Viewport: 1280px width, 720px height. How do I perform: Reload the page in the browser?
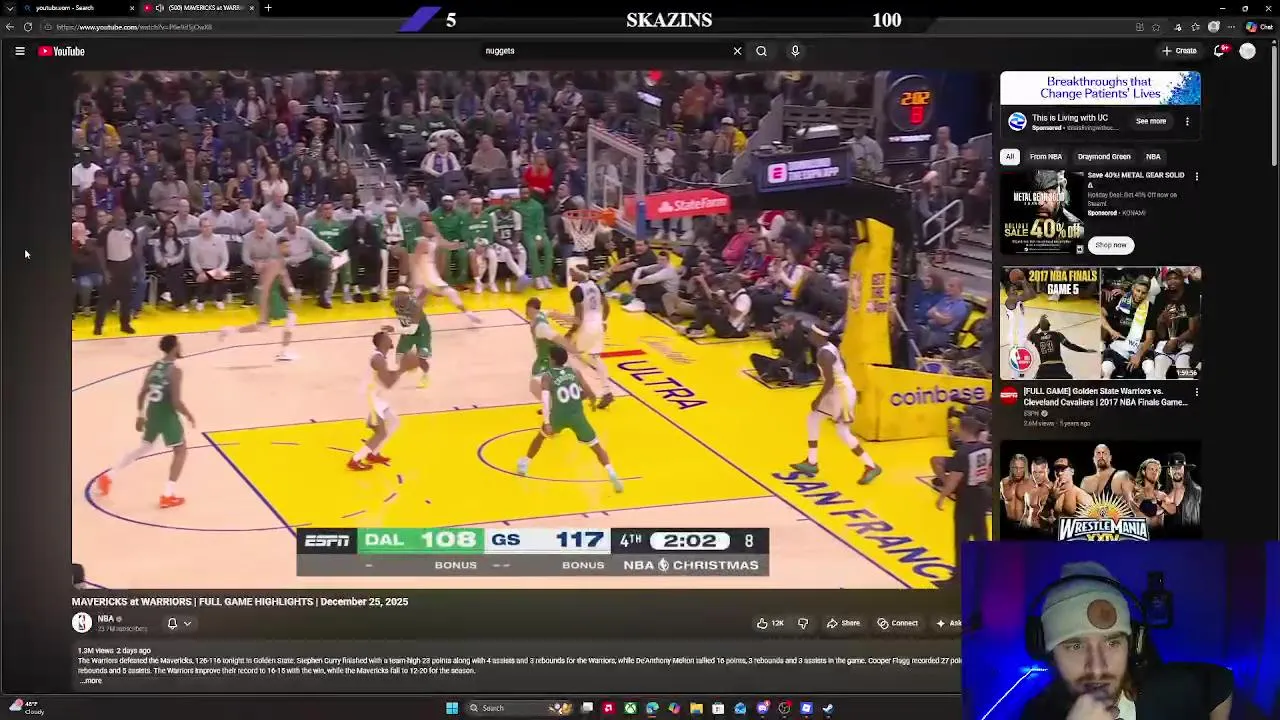pyautogui.click(x=28, y=27)
